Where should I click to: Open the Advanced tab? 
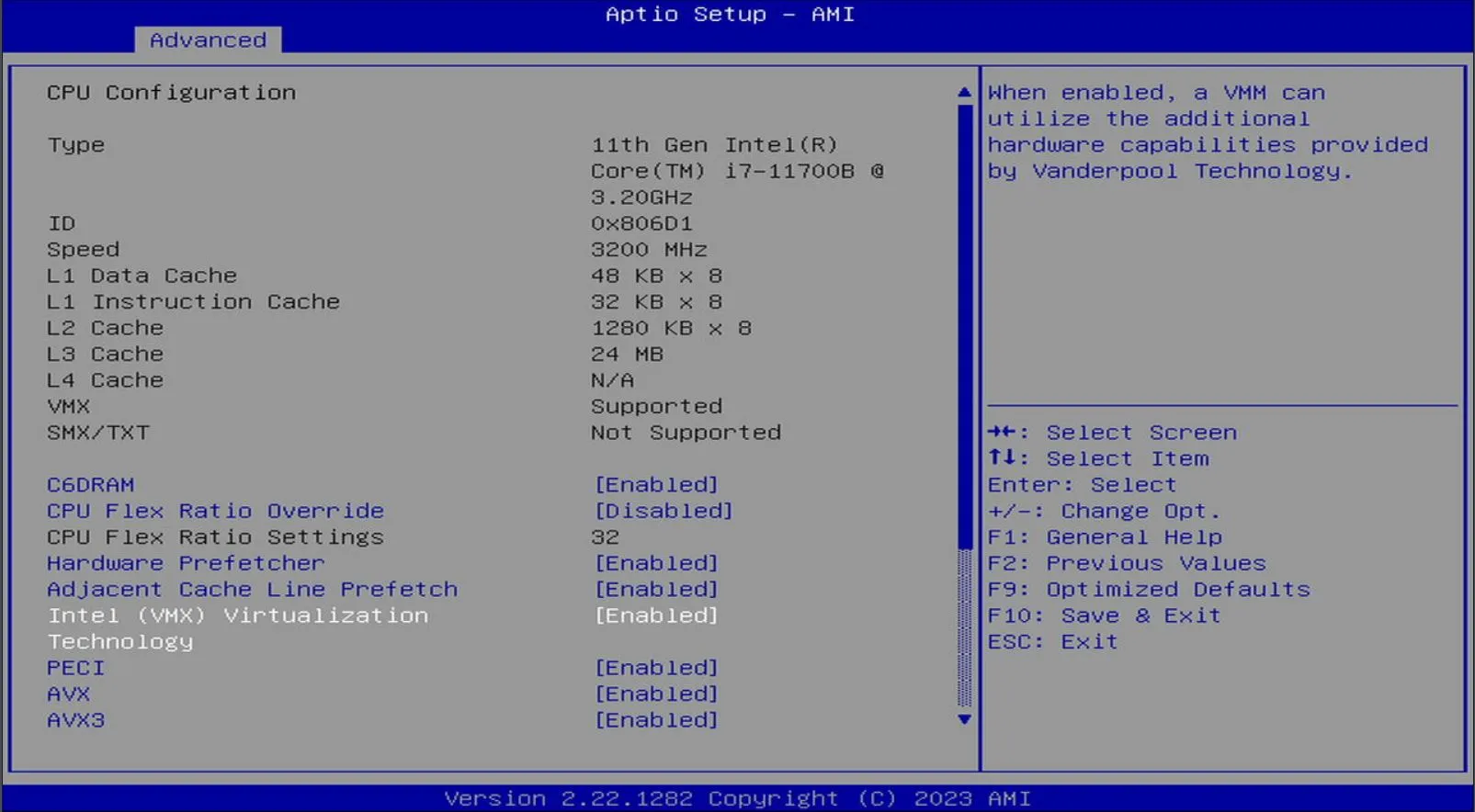[208, 40]
